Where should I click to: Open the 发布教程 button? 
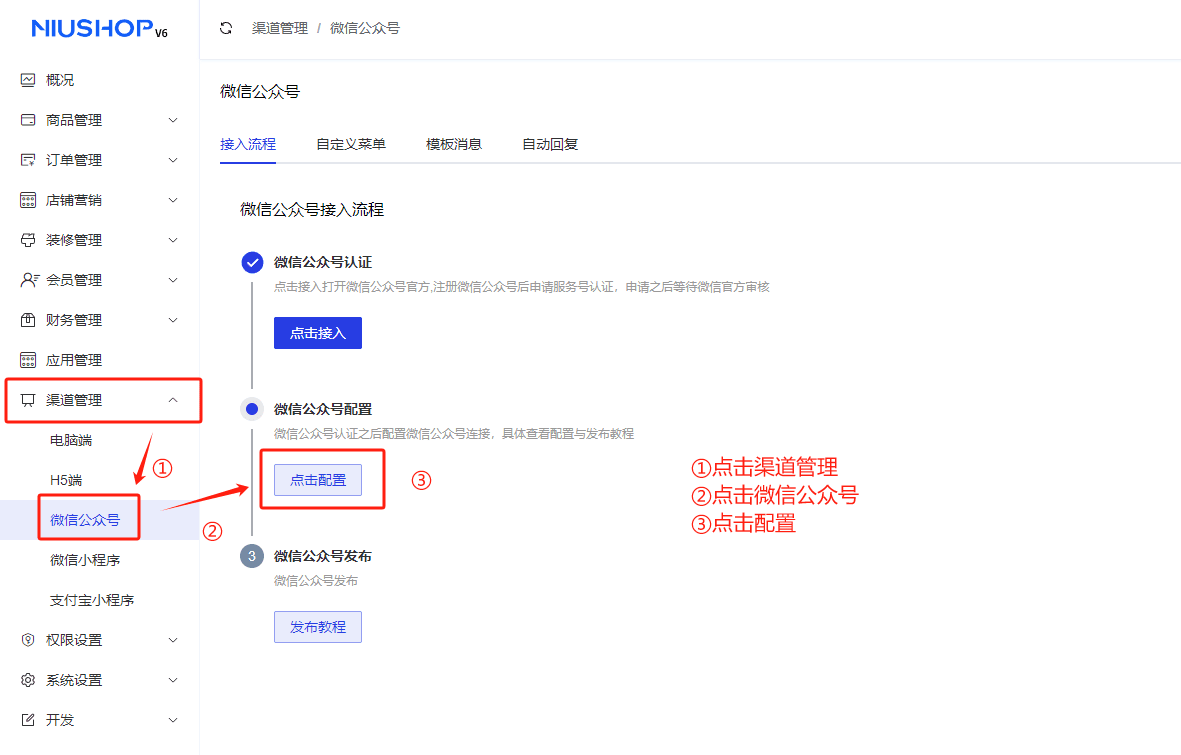[x=318, y=627]
